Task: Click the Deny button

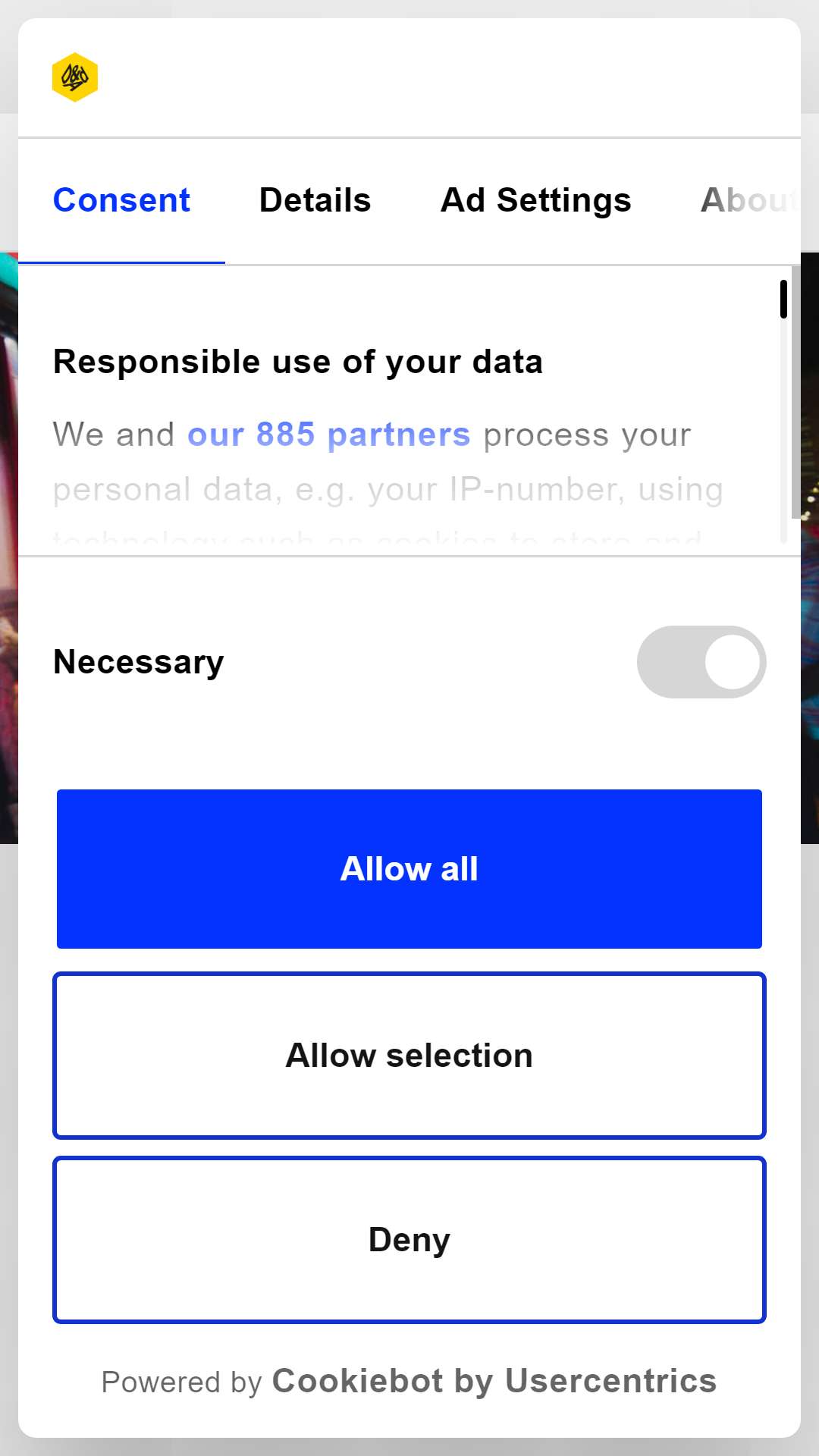Action: pyautogui.click(x=409, y=1240)
